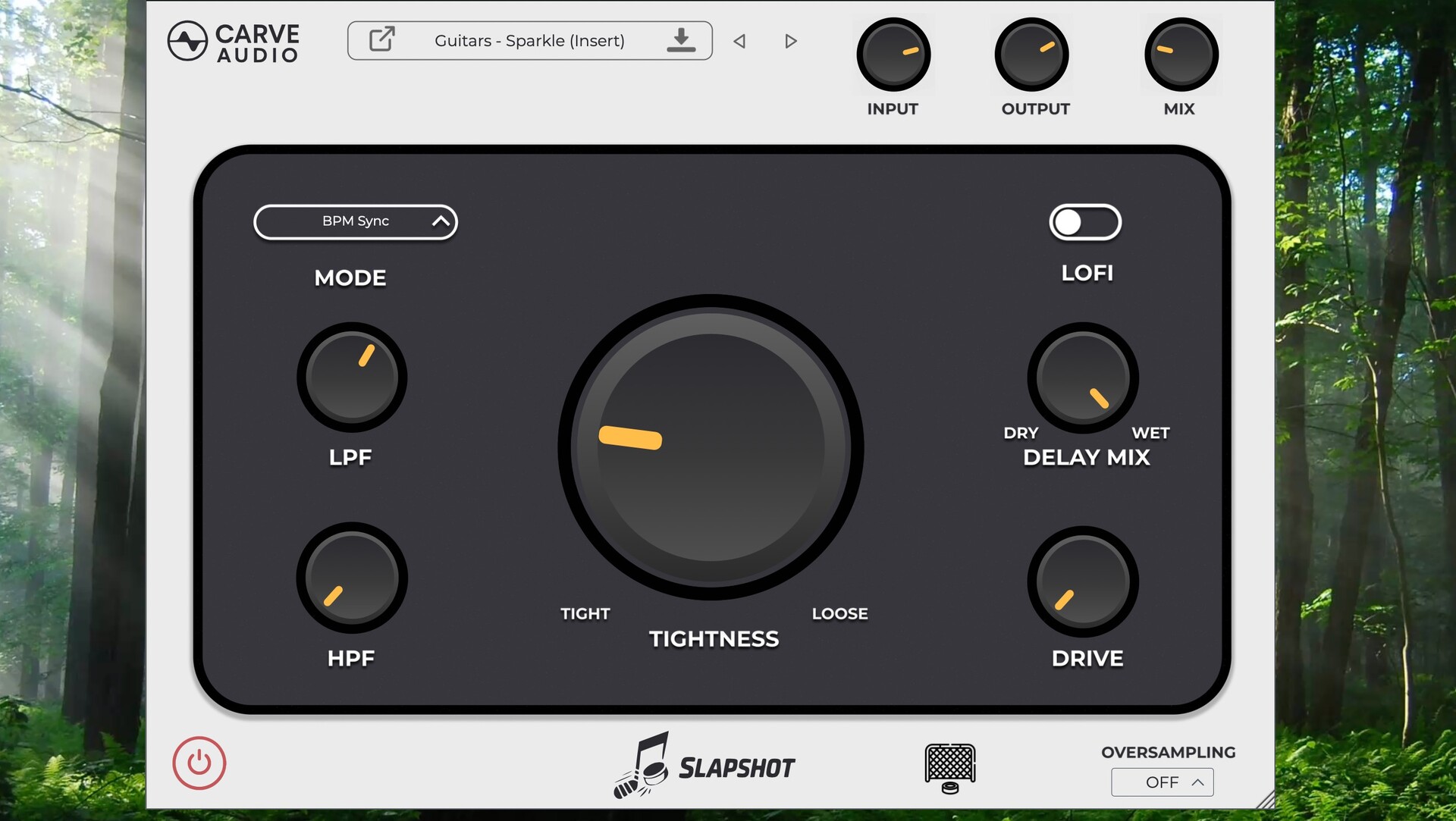The height and width of the screenshot is (821, 1456).
Task: Open the BPM Sync mode dropdown
Action: point(356,222)
